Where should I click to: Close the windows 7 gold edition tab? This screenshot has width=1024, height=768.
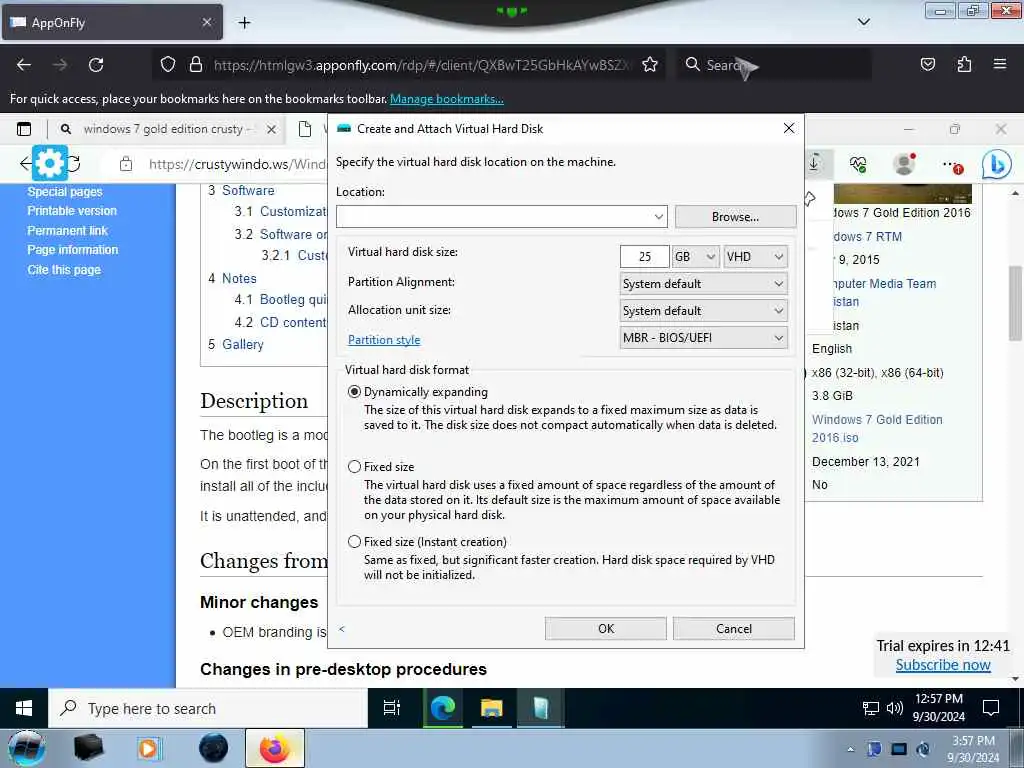click(x=272, y=129)
